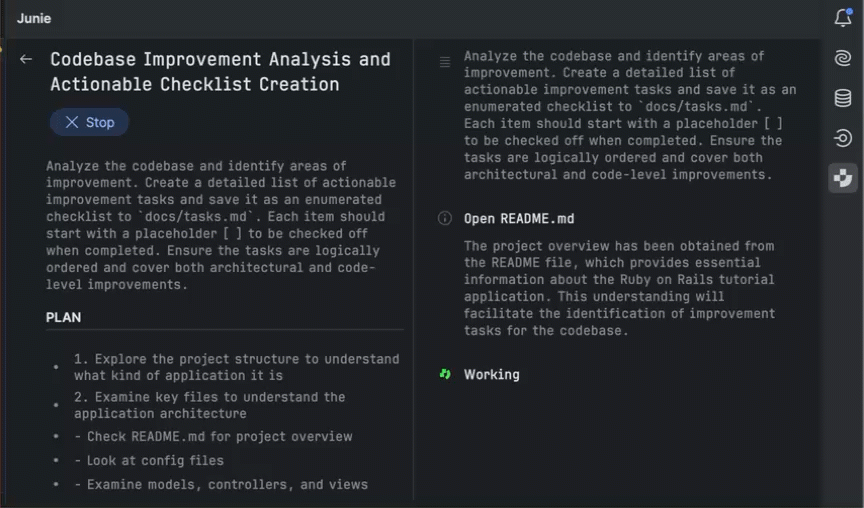Select plan step 2 Examine key files
The width and height of the screenshot is (864, 508).
click(209, 405)
